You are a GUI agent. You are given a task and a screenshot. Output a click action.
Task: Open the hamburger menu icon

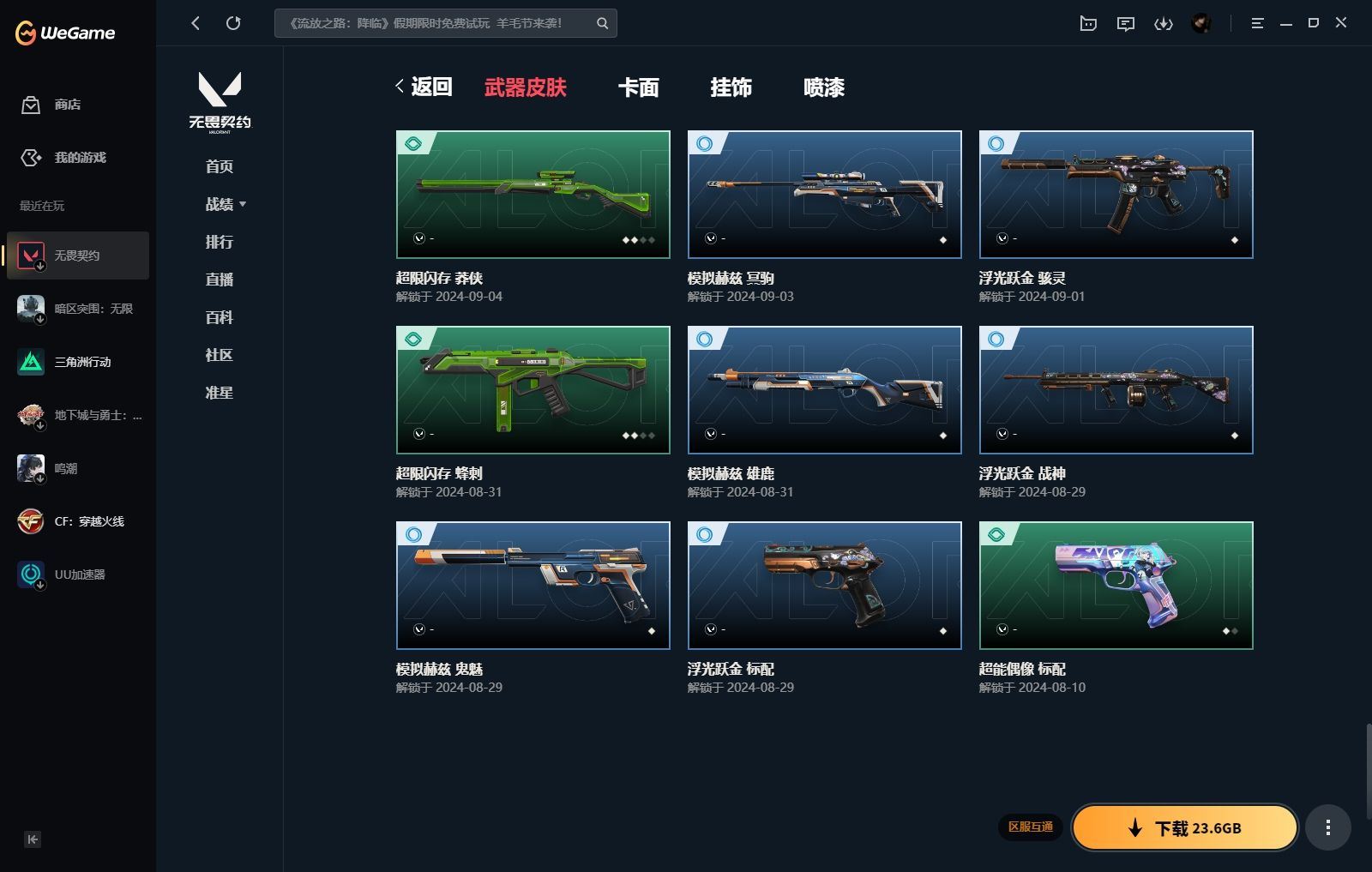1257,24
